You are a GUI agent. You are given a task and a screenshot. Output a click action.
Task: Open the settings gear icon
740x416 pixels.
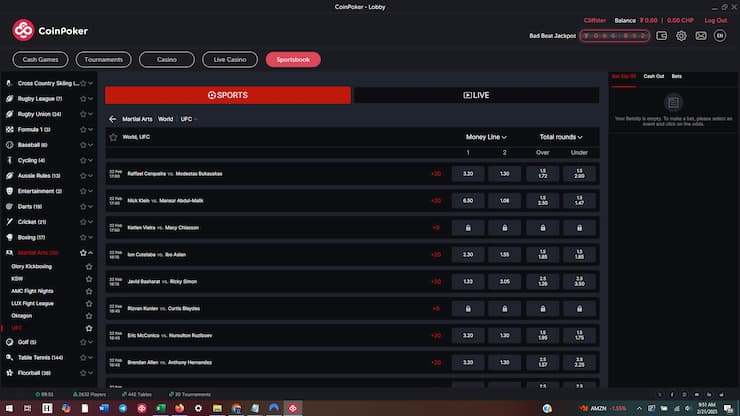pyautogui.click(x=681, y=36)
